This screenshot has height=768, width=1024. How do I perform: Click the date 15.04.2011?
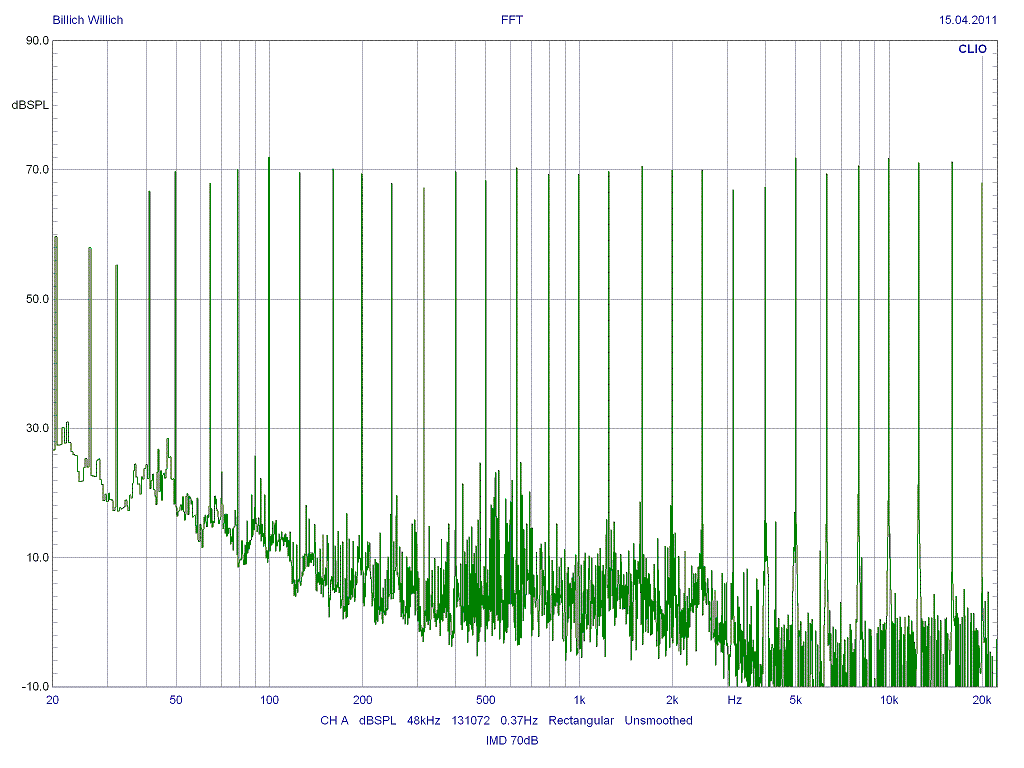coord(968,20)
